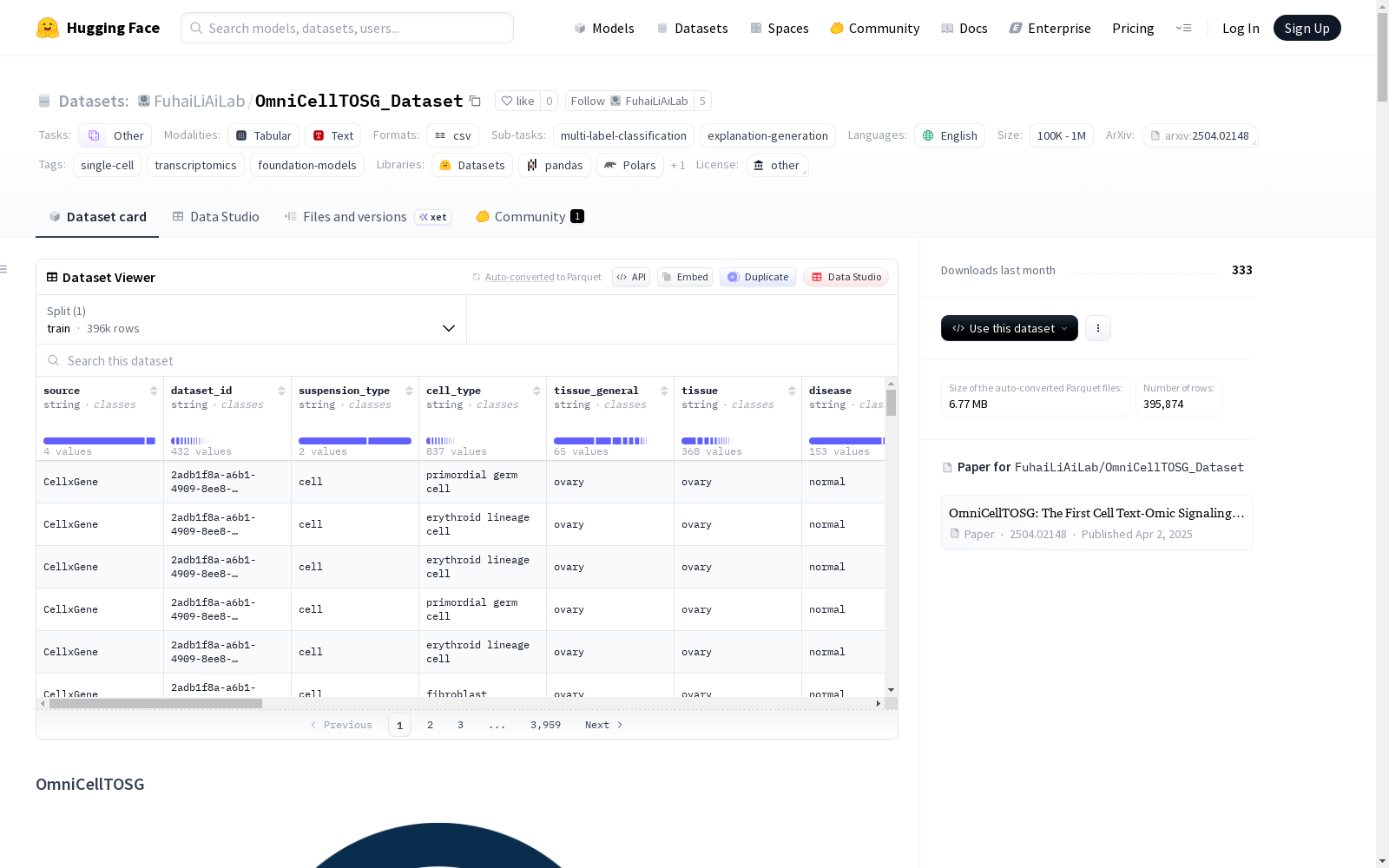The height and width of the screenshot is (868, 1389).
Task: Sort the suspension_type column with its sort icon
Action: coord(409,391)
